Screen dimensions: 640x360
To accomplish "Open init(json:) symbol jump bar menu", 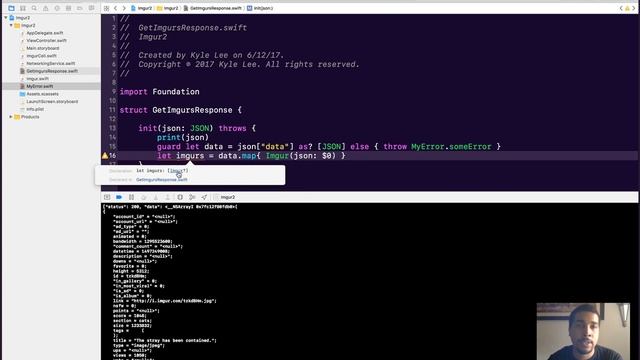I will (260, 8).
